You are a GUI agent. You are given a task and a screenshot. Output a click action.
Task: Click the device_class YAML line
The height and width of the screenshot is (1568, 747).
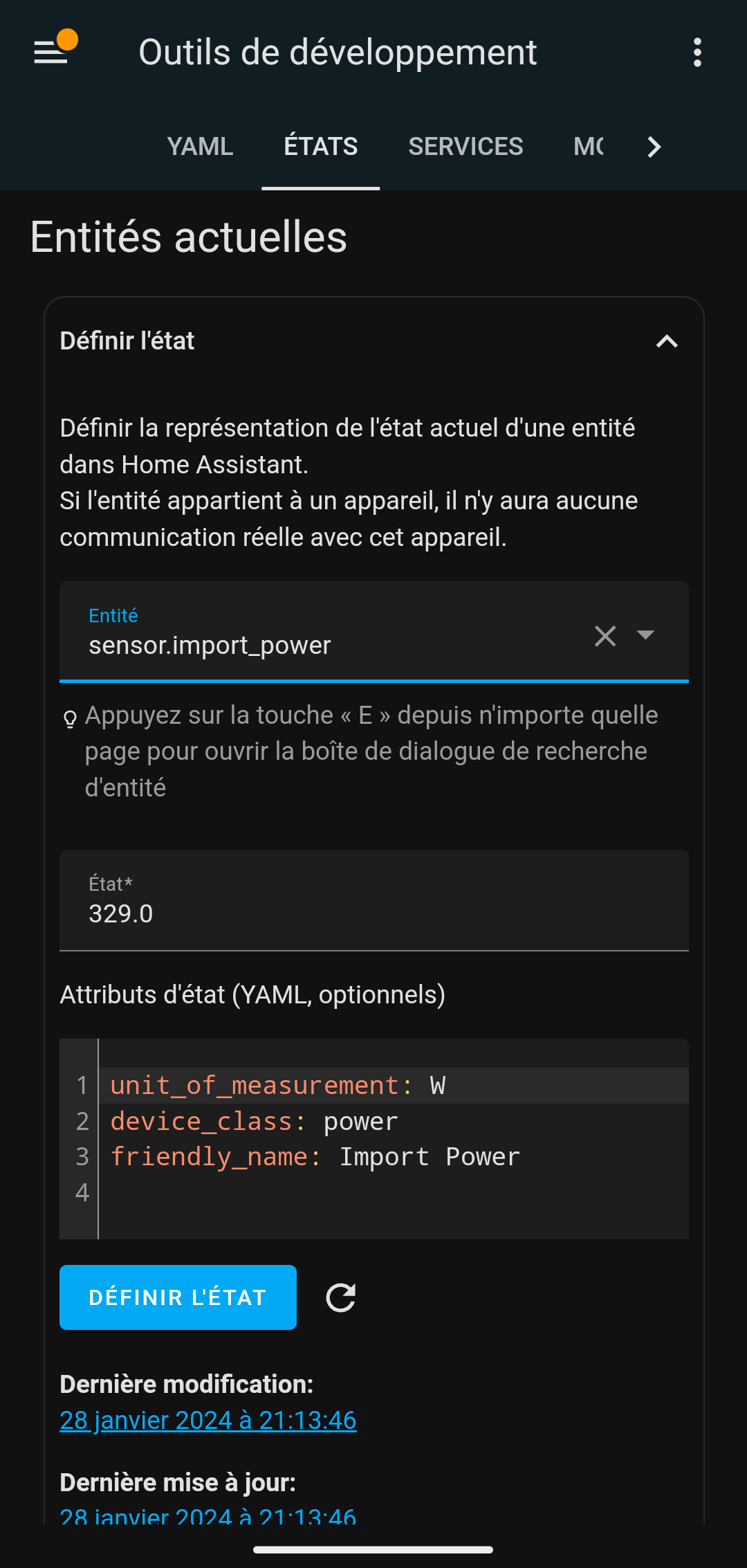(393, 1121)
